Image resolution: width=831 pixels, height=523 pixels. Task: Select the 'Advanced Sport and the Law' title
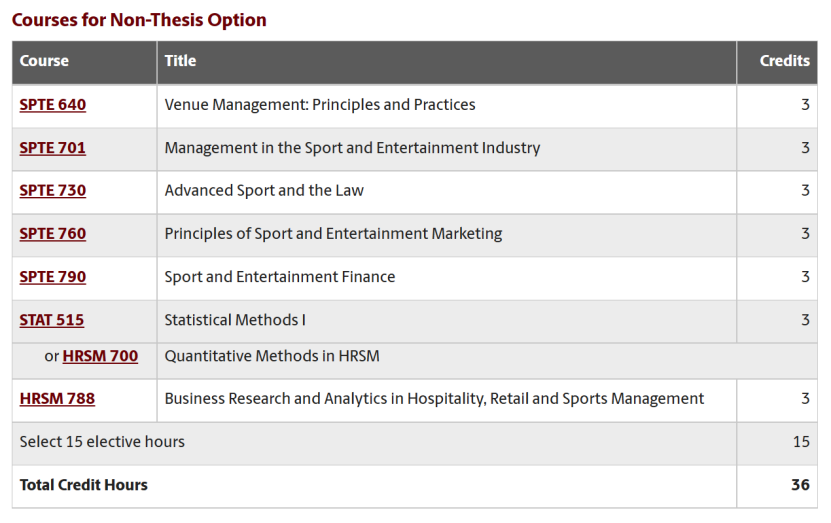264,191
